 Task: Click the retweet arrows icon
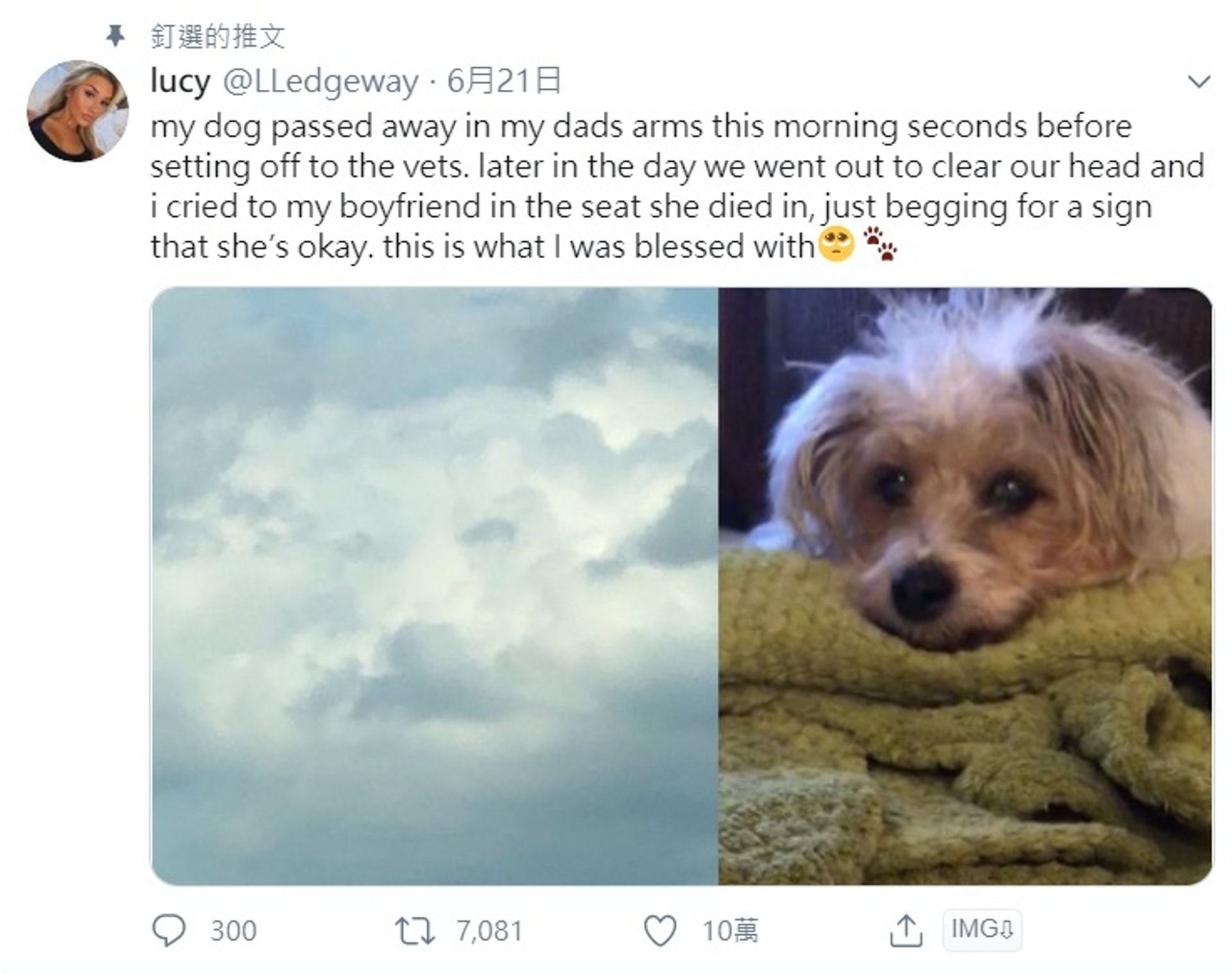pos(415,931)
